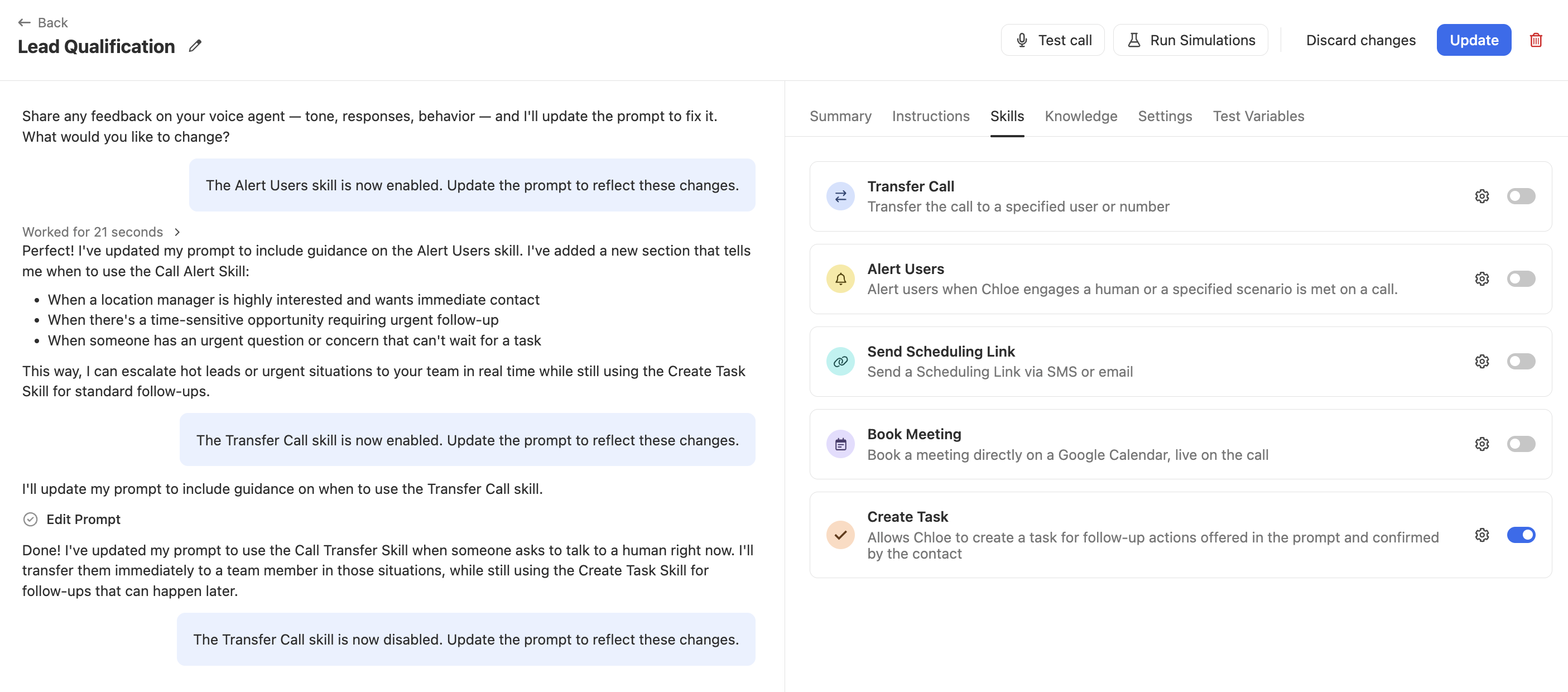Enable the Transfer Call skill toggle
Screen dimensions: 1568x692
pyautogui.click(x=1521, y=196)
